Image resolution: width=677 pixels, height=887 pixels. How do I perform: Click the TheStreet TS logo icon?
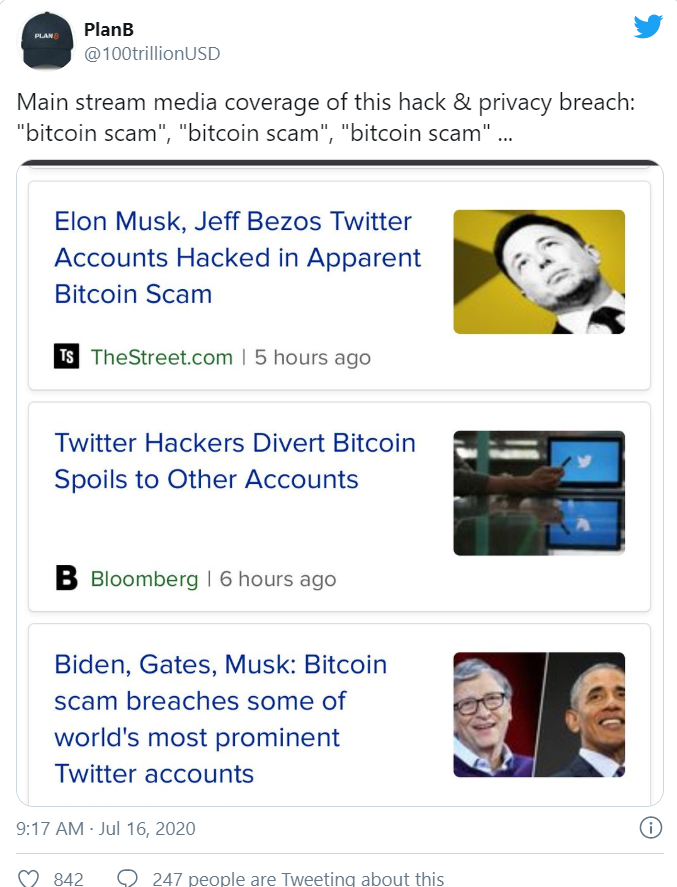click(x=66, y=356)
